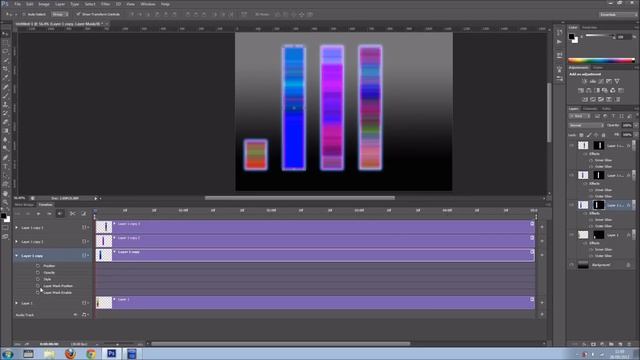This screenshot has width=640, height=360.
Task: Switch to the Mini Bridge tab
Action: [24, 204]
